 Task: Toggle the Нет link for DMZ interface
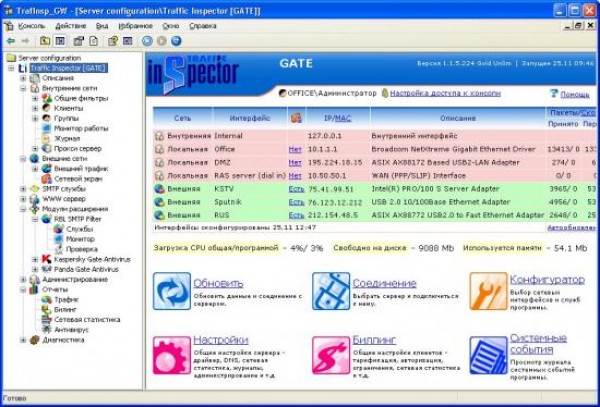pyautogui.click(x=294, y=161)
